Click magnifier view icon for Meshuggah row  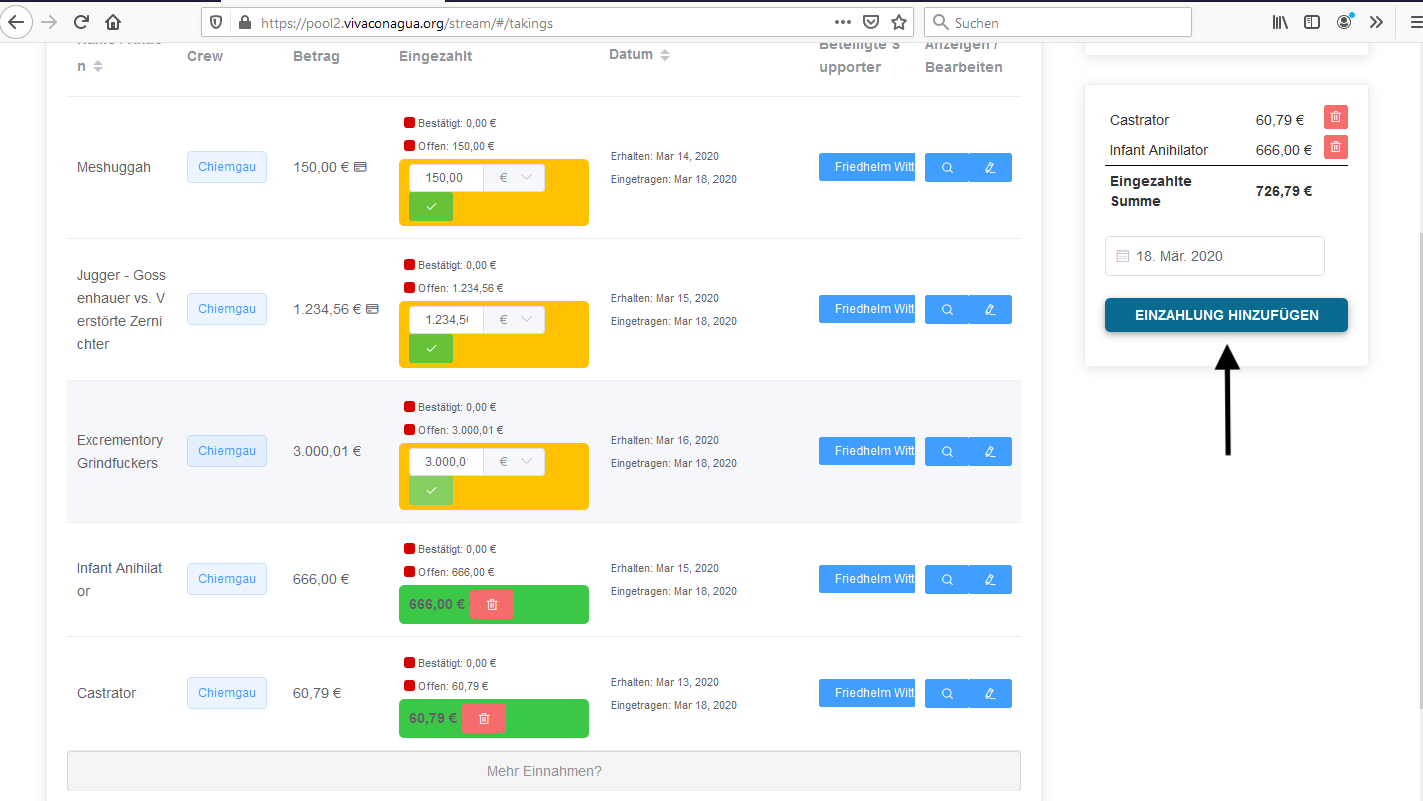(947, 168)
